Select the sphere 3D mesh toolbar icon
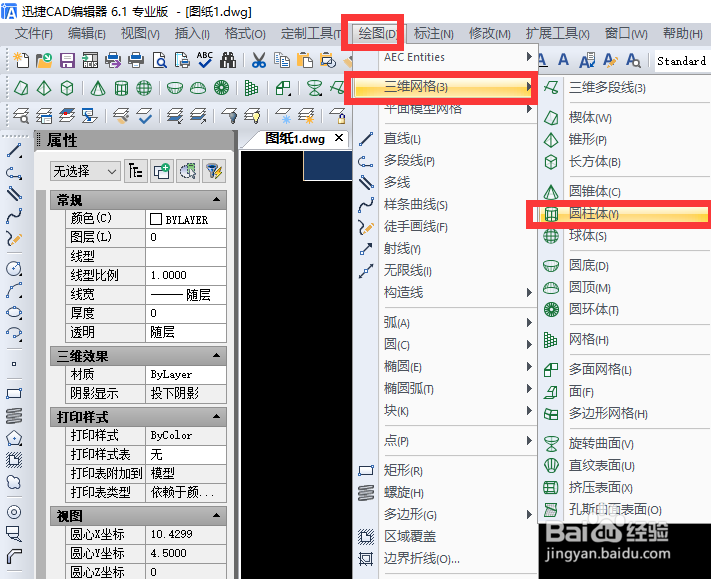Viewport: 711px width, 579px height. pyautogui.click(x=144, y=88)
